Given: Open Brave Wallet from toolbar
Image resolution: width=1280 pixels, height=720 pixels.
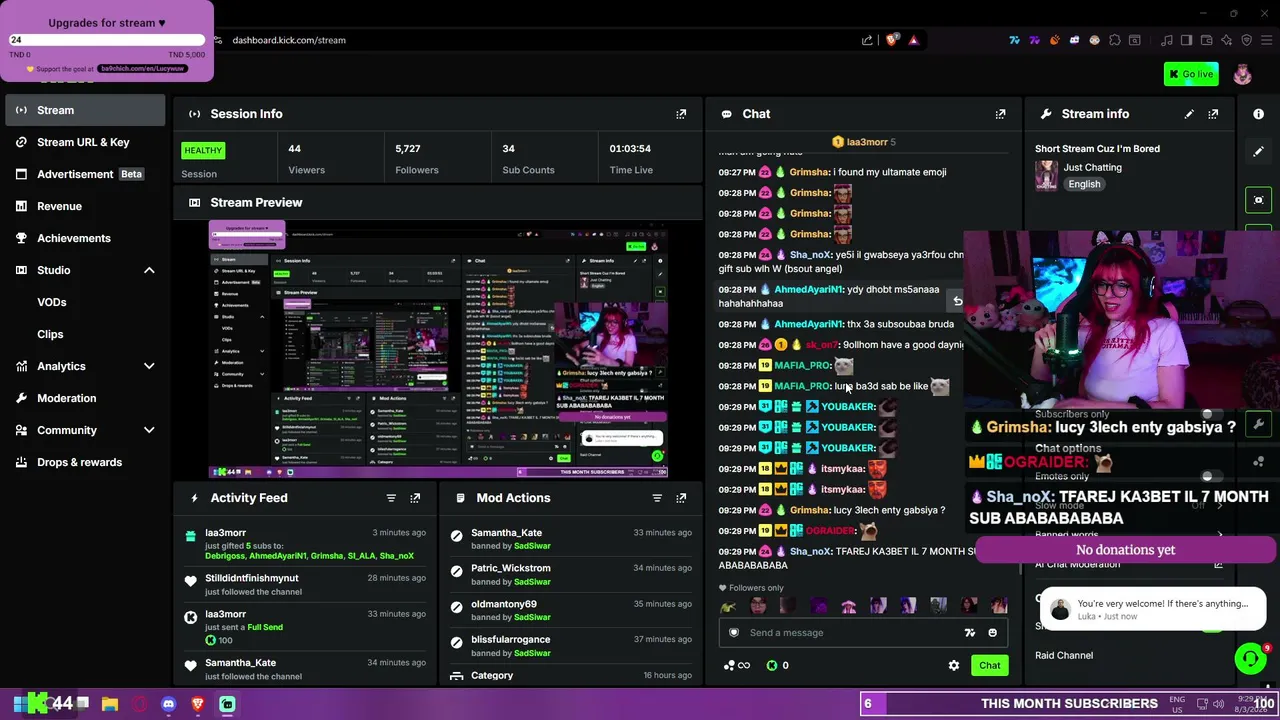Looking at the screenshot, I should (x=1206, y=40).
